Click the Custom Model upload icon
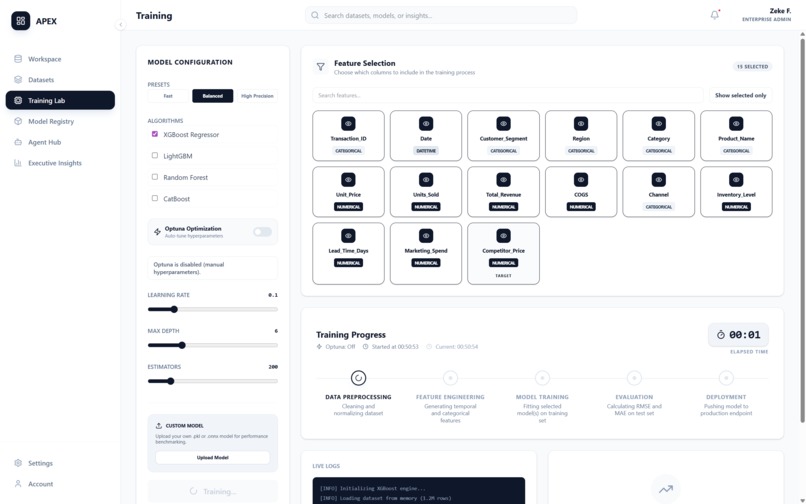 [x=159, y=426]
